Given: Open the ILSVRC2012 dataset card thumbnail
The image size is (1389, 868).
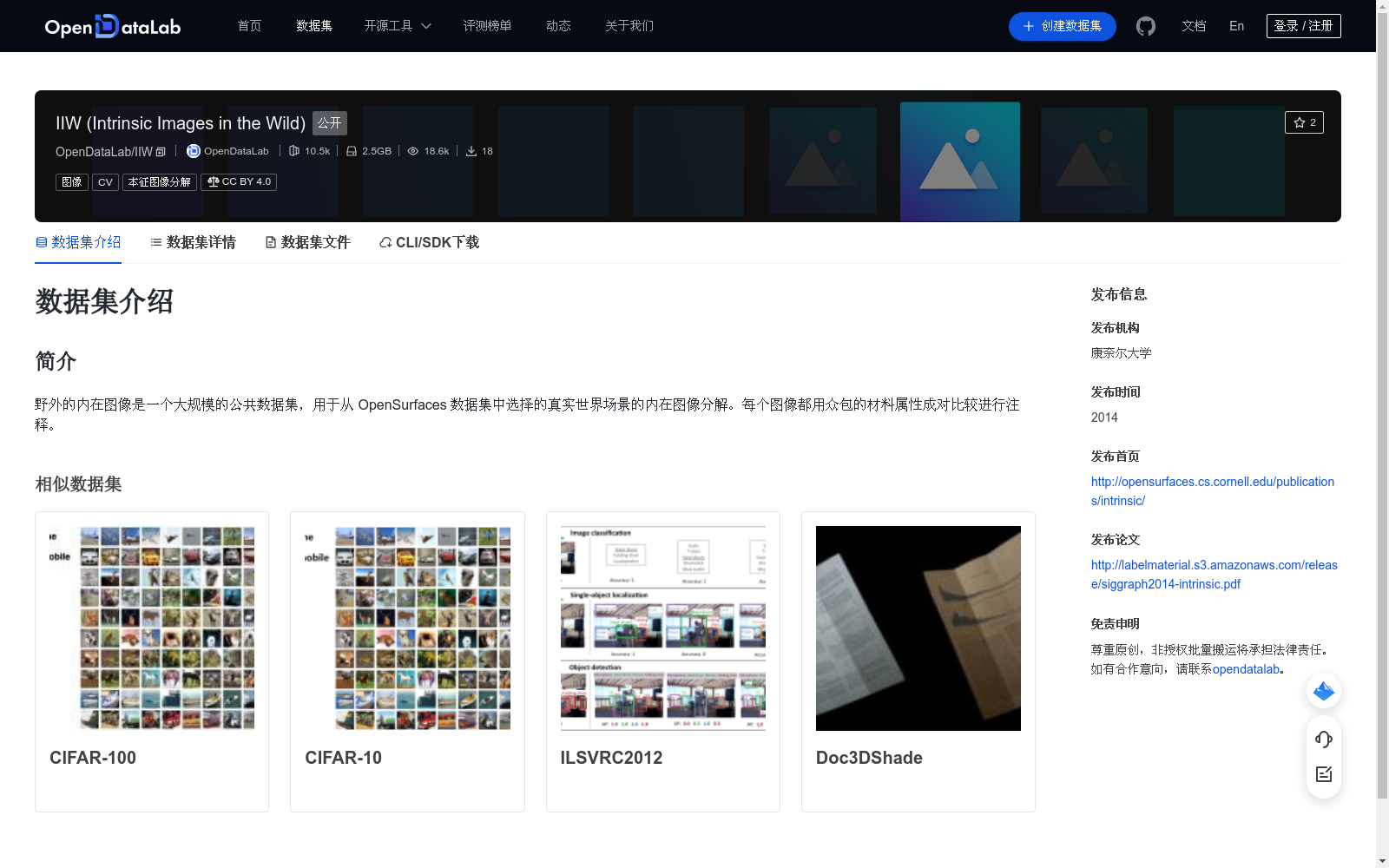Looking at the screenshot, I should point(663,628).
